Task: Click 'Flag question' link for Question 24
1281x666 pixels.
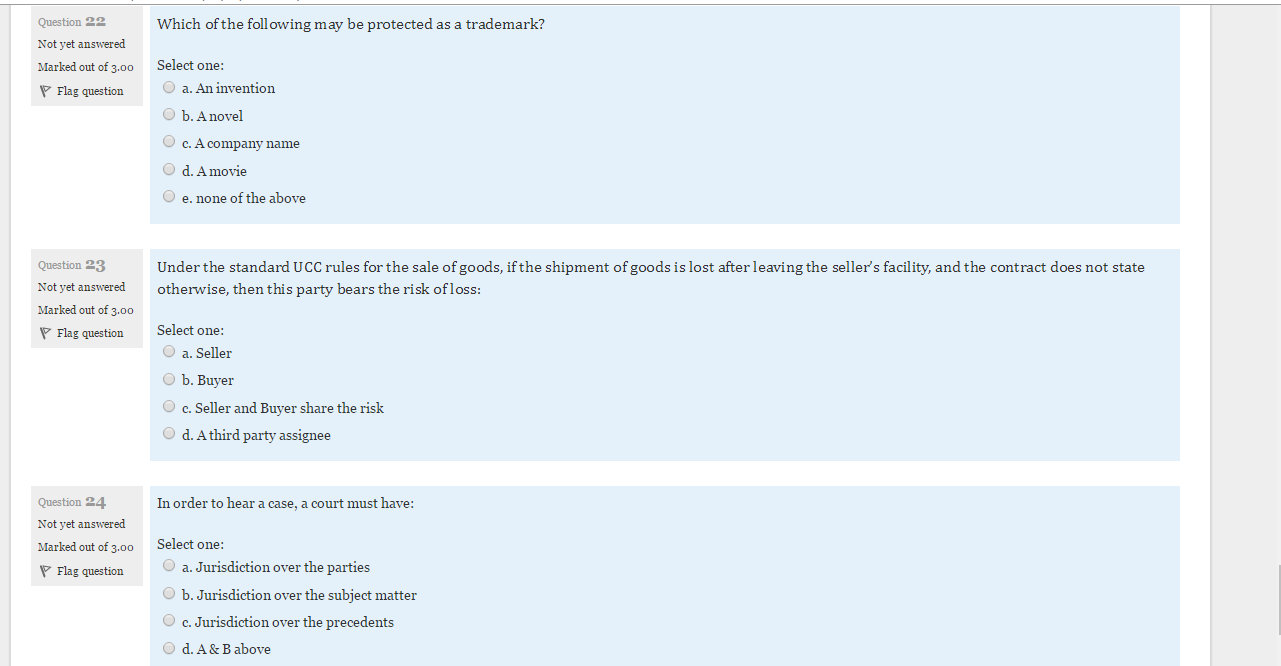Action: coord(90,571)
